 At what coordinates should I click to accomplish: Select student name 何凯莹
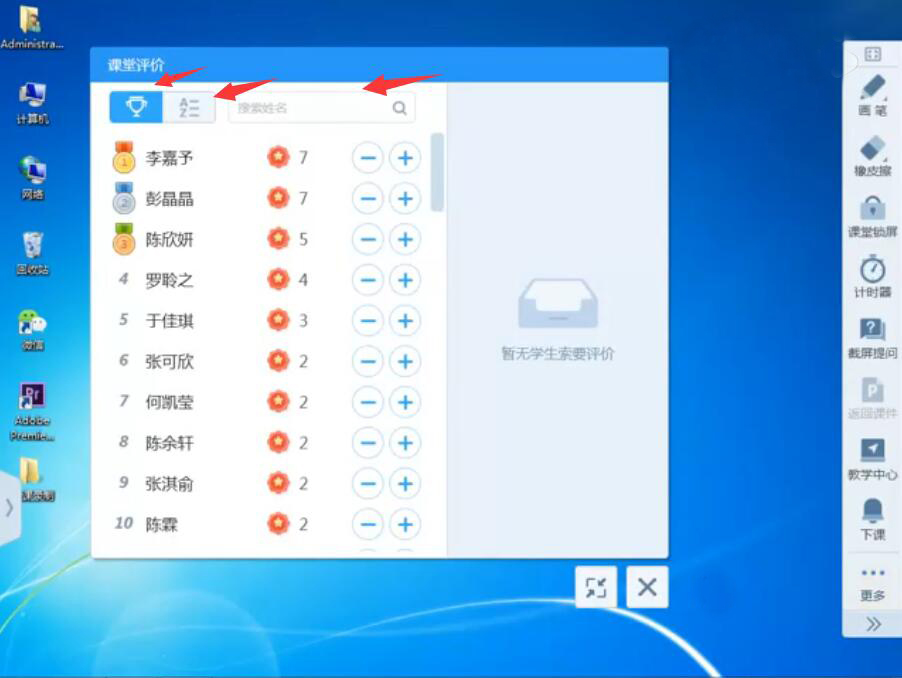(169, 403)
